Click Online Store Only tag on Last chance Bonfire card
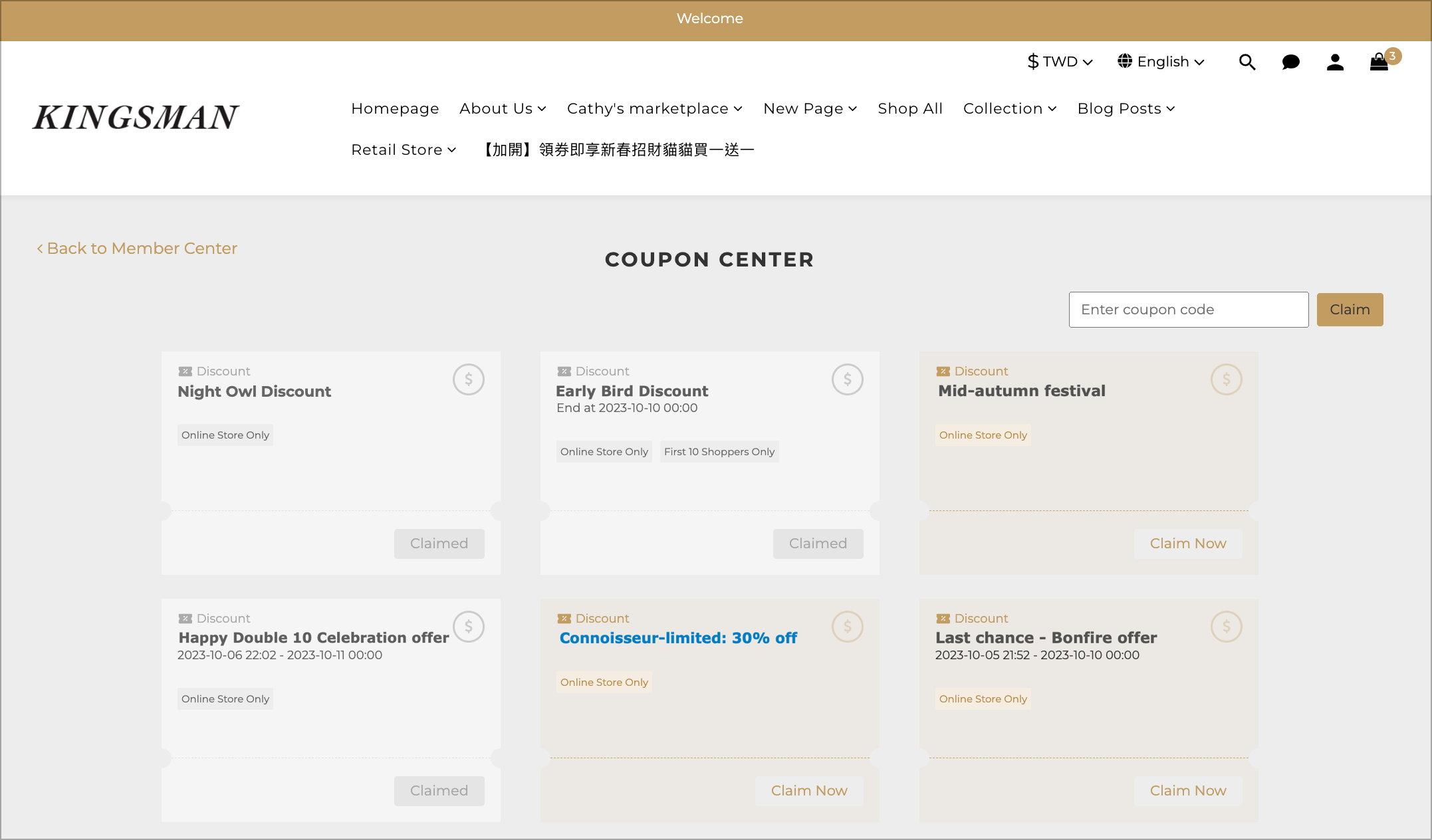The image size is (1432, 840). (x=983, y=699)
